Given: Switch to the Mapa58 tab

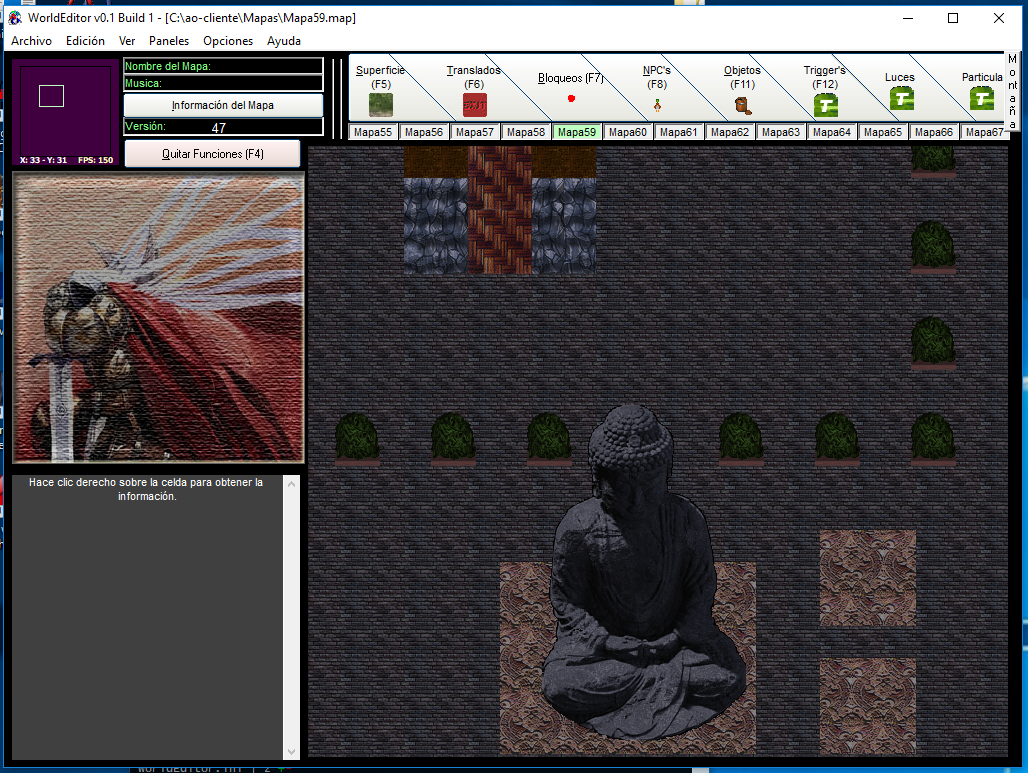Looking at the screenshot, I should tap(526, 132).
